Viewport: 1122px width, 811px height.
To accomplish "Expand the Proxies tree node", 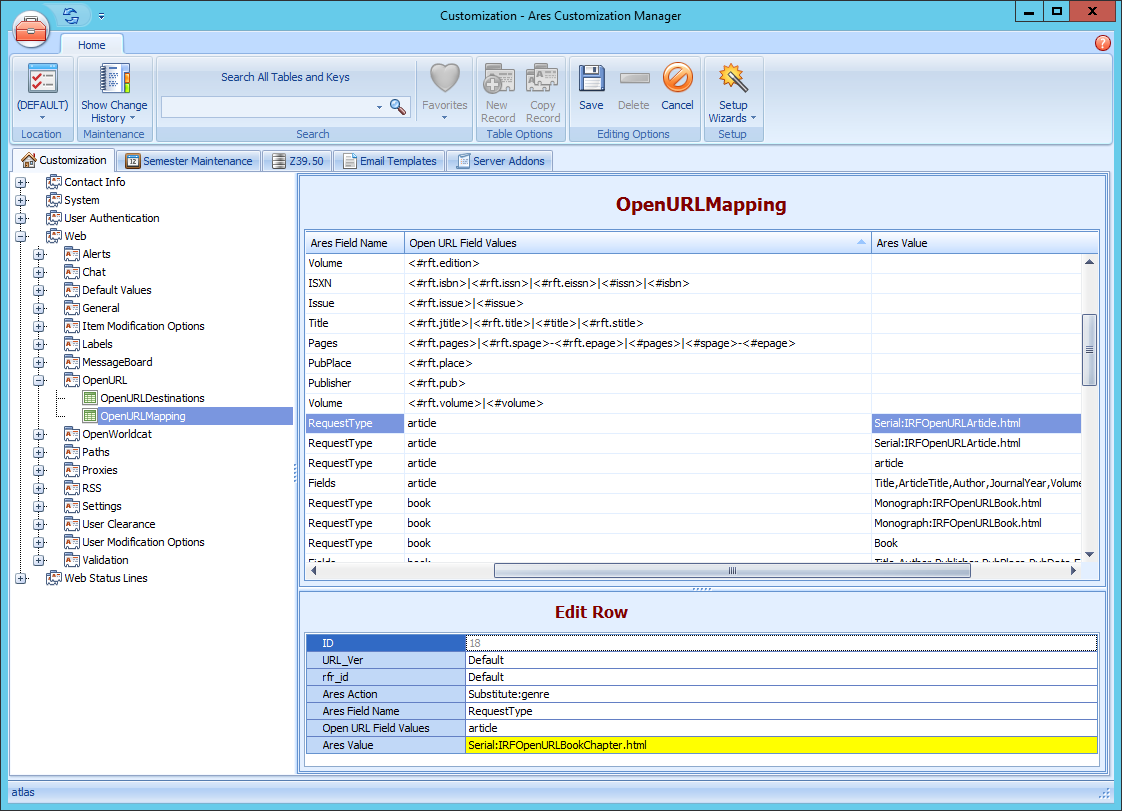I will [37, 470].
